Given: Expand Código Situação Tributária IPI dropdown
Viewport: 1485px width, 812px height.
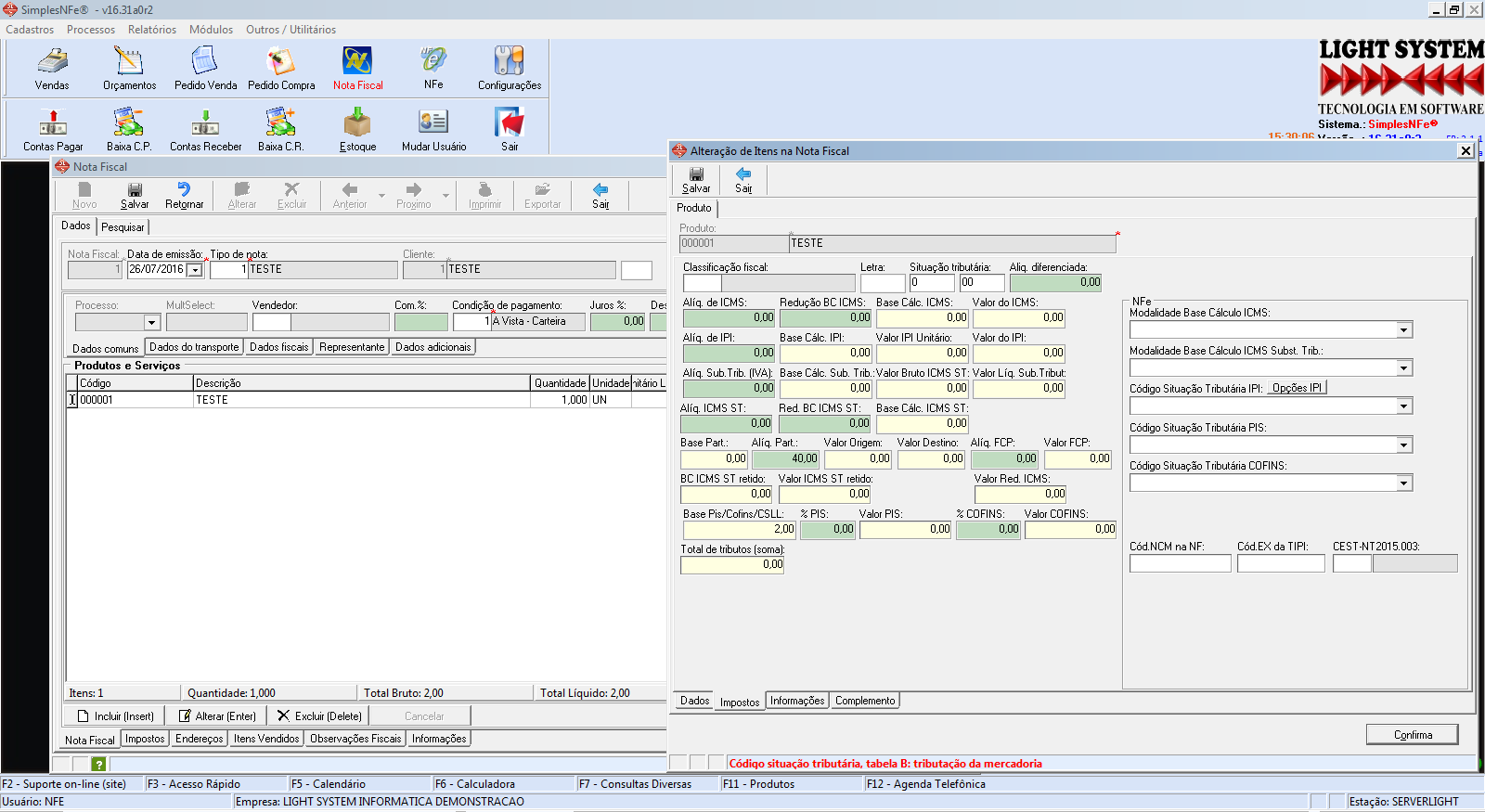Looking at the screenshot, I should (x=1404, y=406).
